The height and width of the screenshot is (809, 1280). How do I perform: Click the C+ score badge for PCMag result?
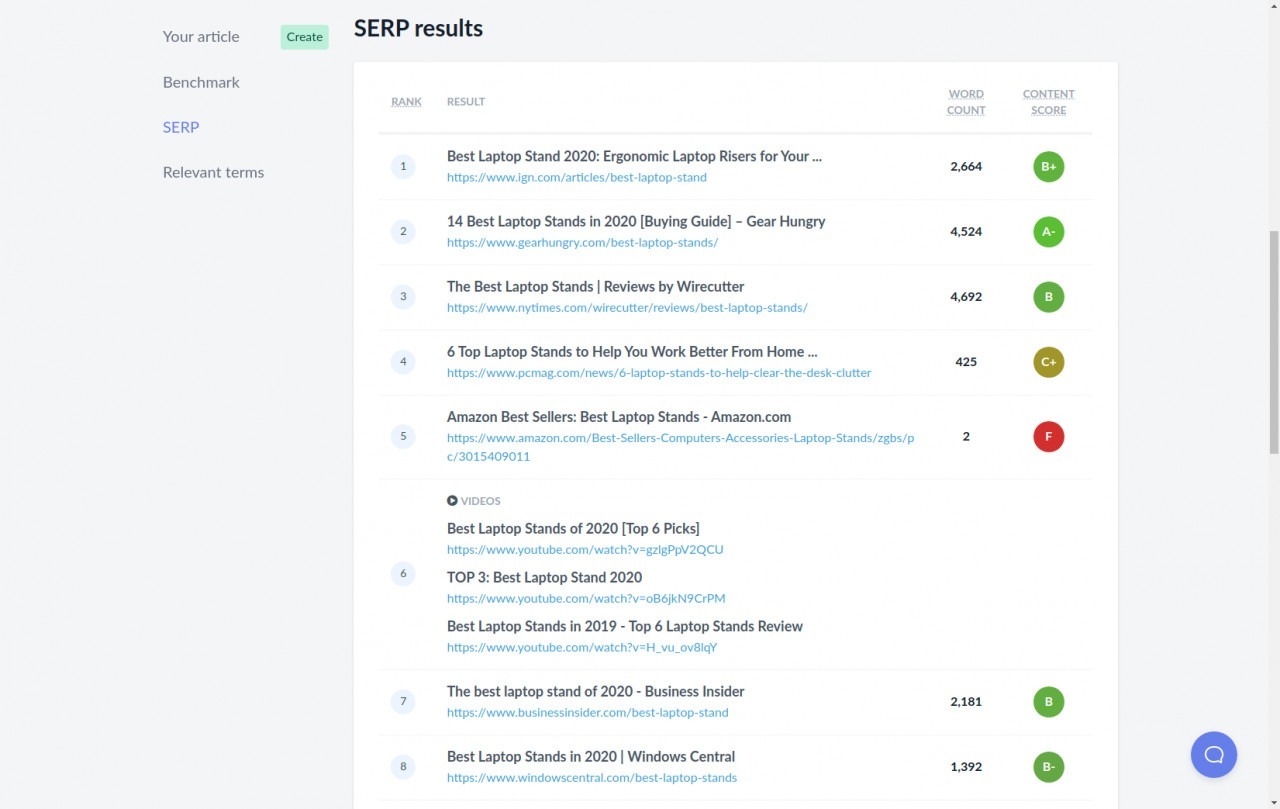(x=1048, y=362)
